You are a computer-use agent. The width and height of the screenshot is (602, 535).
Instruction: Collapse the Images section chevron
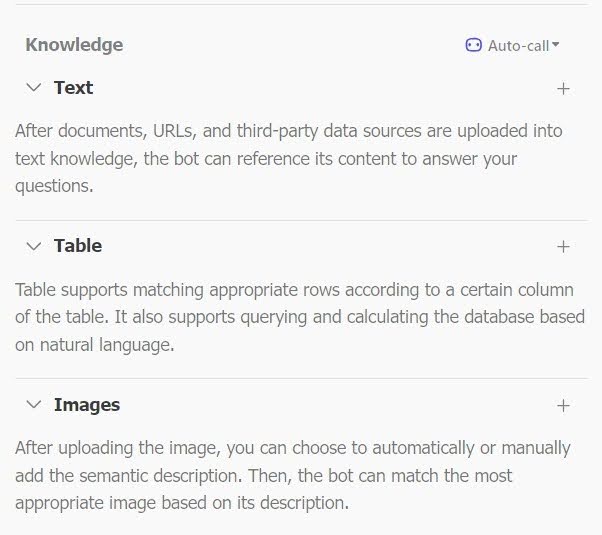[x=34, y=404]
